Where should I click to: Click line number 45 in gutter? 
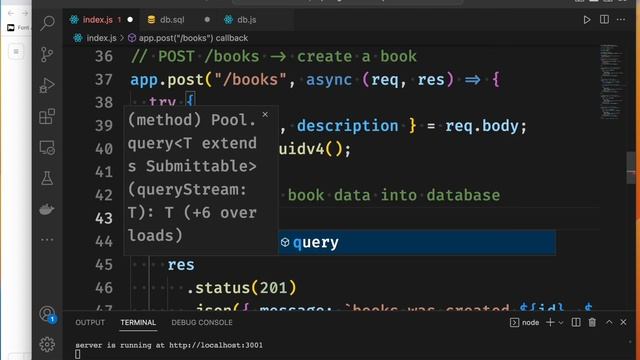click(x=104, y=265)
